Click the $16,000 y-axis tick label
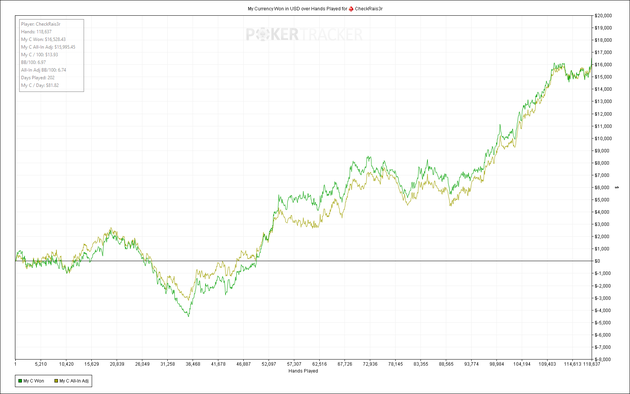 (x=603, y=65)
